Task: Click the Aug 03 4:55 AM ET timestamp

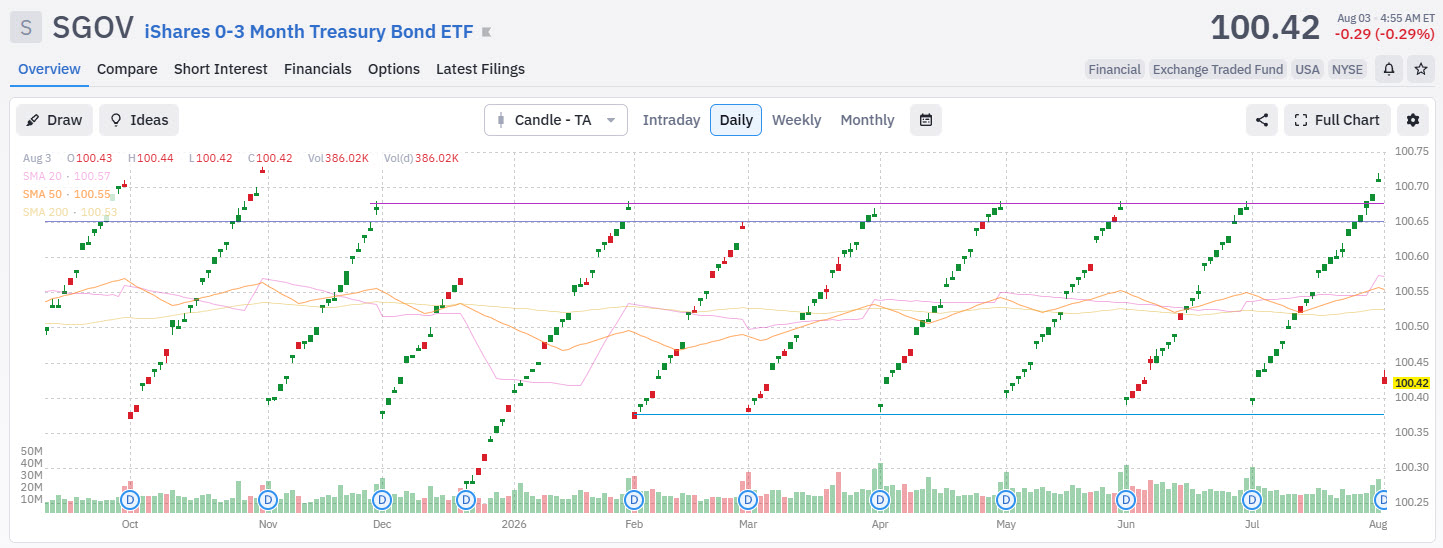Action: pos(1384,17)
